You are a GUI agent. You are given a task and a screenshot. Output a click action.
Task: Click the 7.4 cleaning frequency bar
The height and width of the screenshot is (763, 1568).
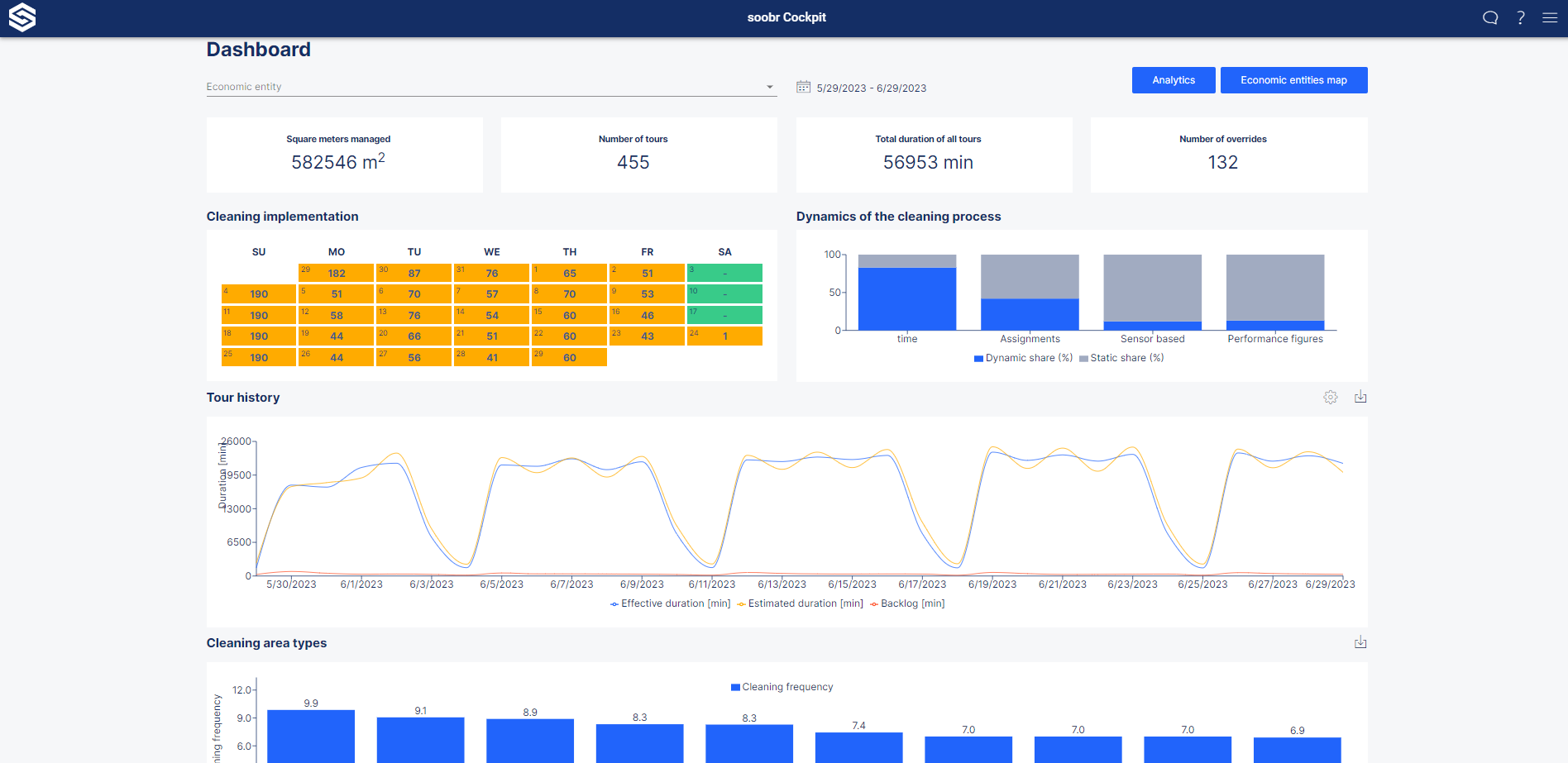[x=858, y=747]
